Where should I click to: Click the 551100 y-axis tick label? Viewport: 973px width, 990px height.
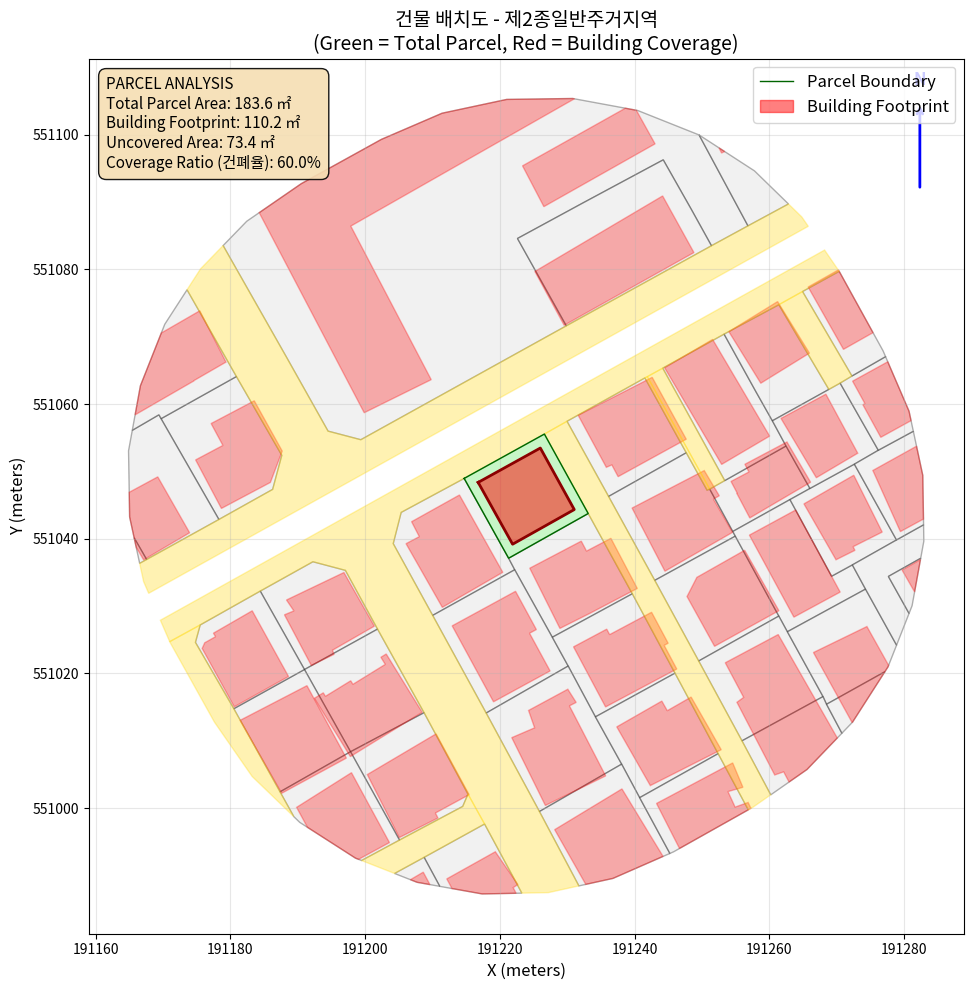[x=58, y=135]
